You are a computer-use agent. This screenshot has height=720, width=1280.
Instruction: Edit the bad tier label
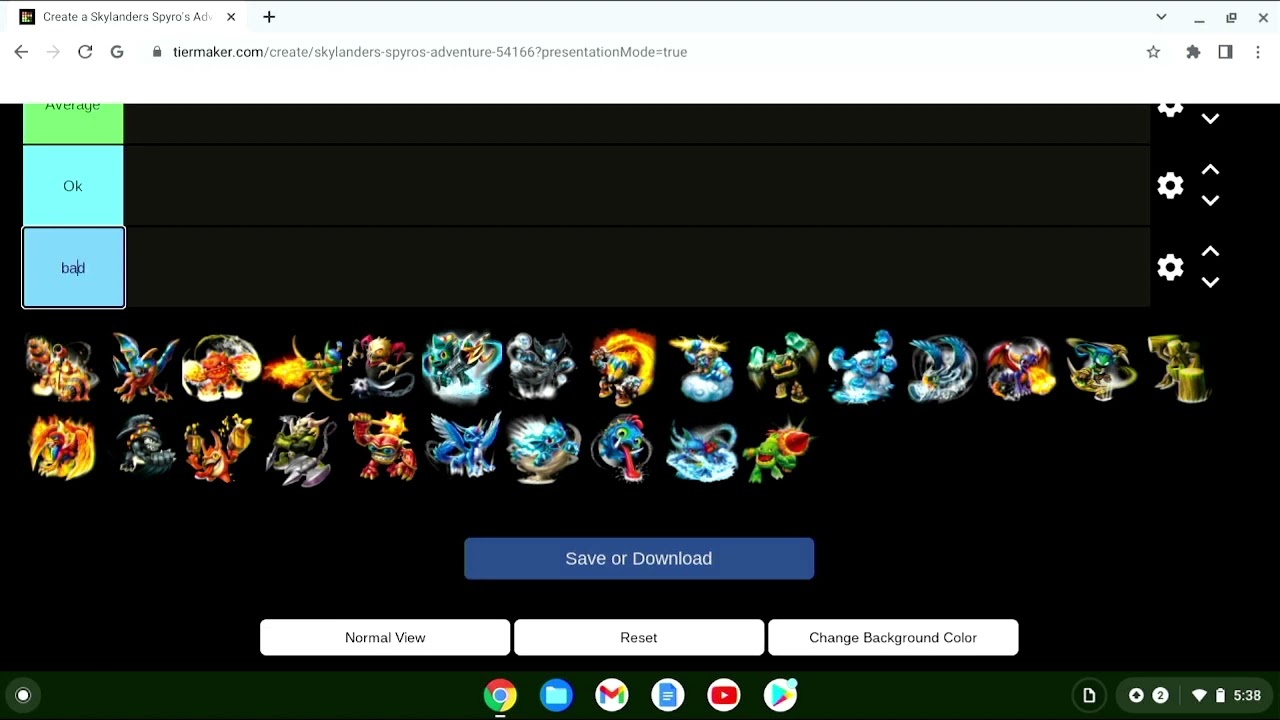click(73, 267)
